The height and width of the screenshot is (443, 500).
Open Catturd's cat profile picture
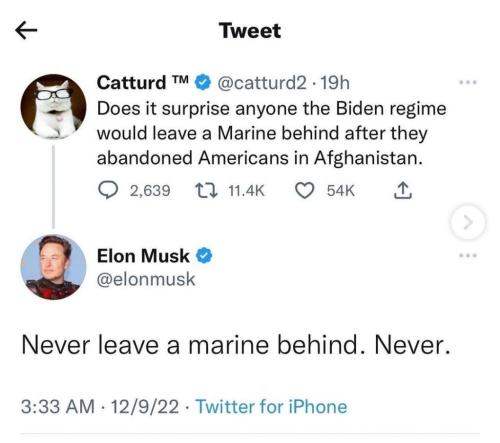tap(53, 106)
